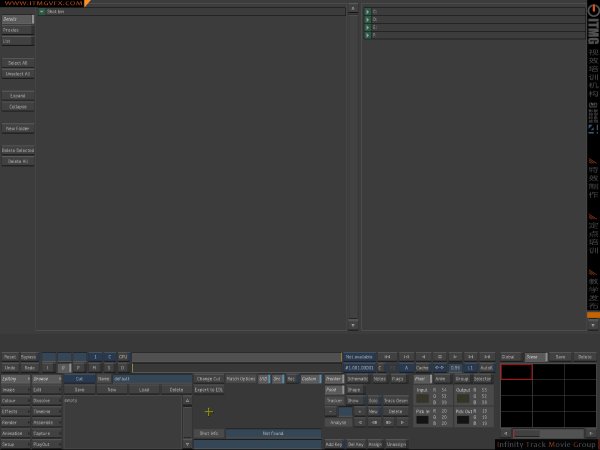
Task: Toggle the Printer light button
Action: click(335, 379)
